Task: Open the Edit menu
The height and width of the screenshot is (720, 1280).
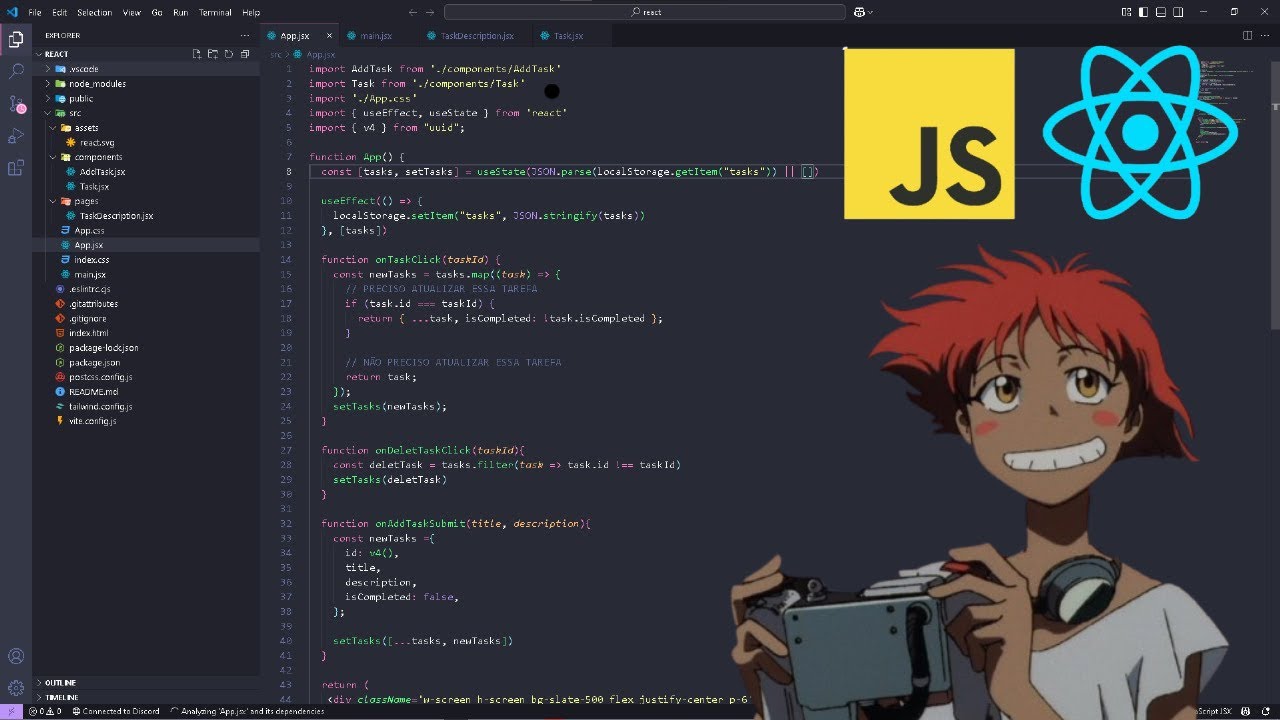Action: click(60, 12)
